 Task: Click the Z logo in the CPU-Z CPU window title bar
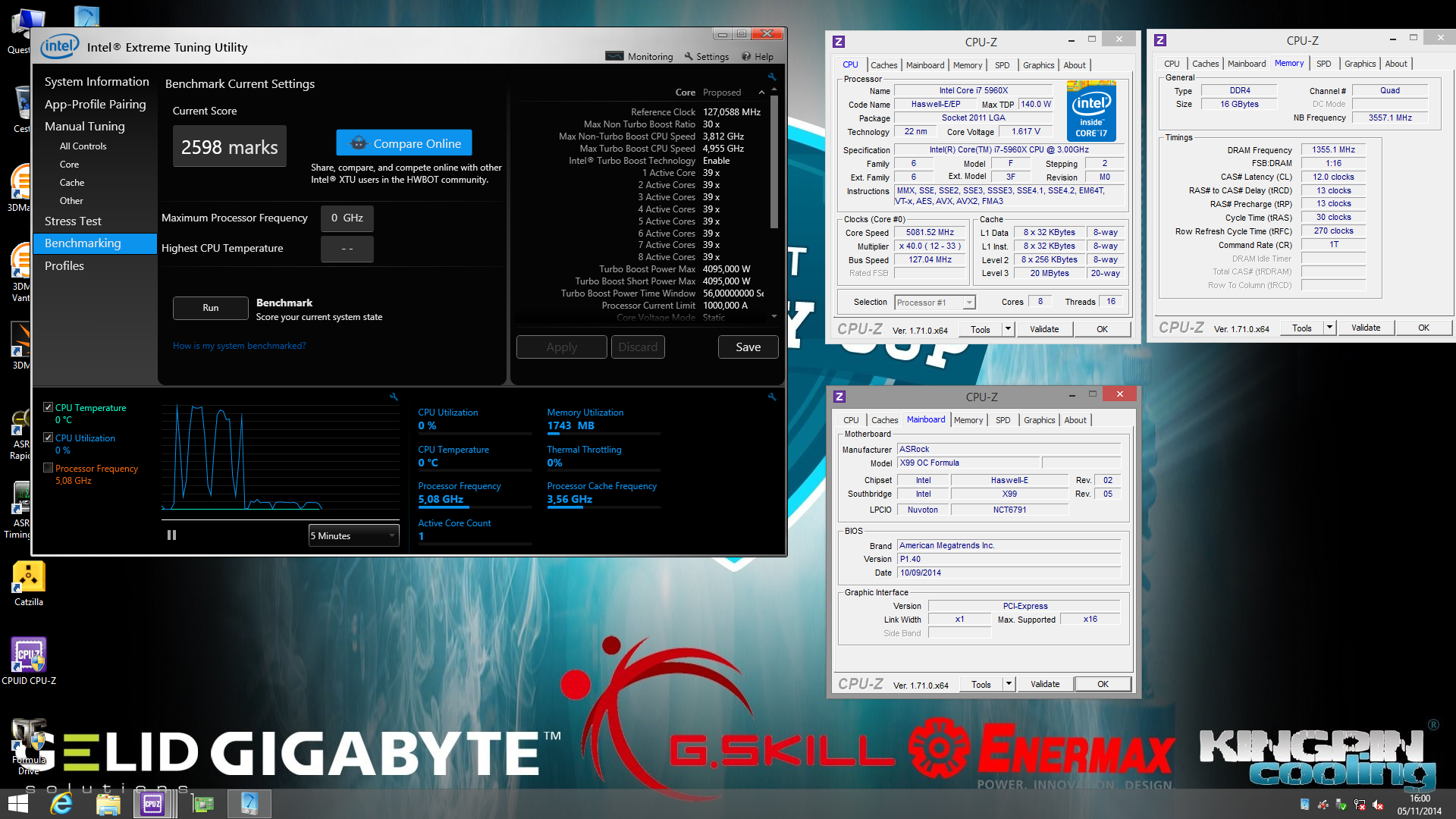[x=839, y=42]
